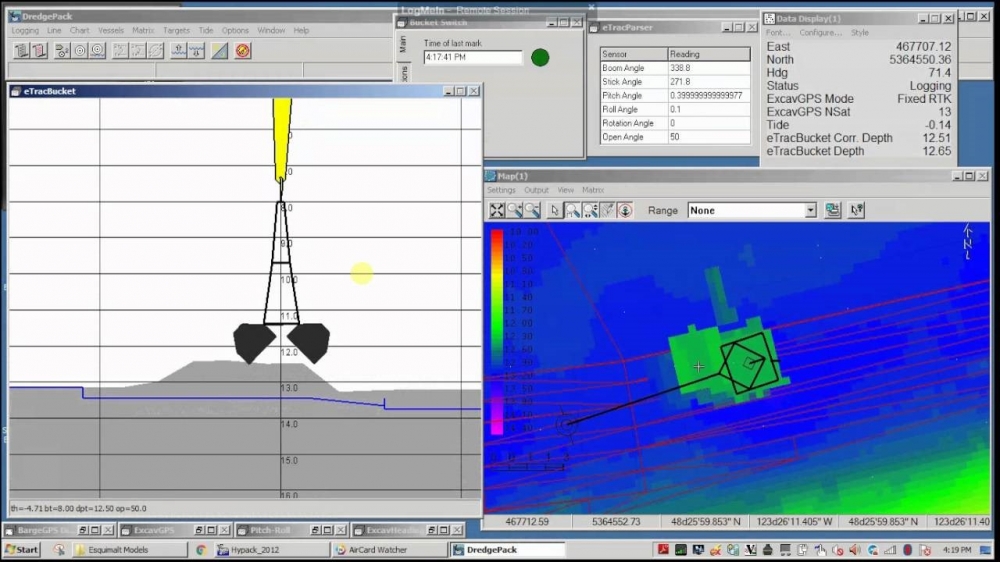
Task: Click Font option in Data Display window
Action: (x=777, y=33)
